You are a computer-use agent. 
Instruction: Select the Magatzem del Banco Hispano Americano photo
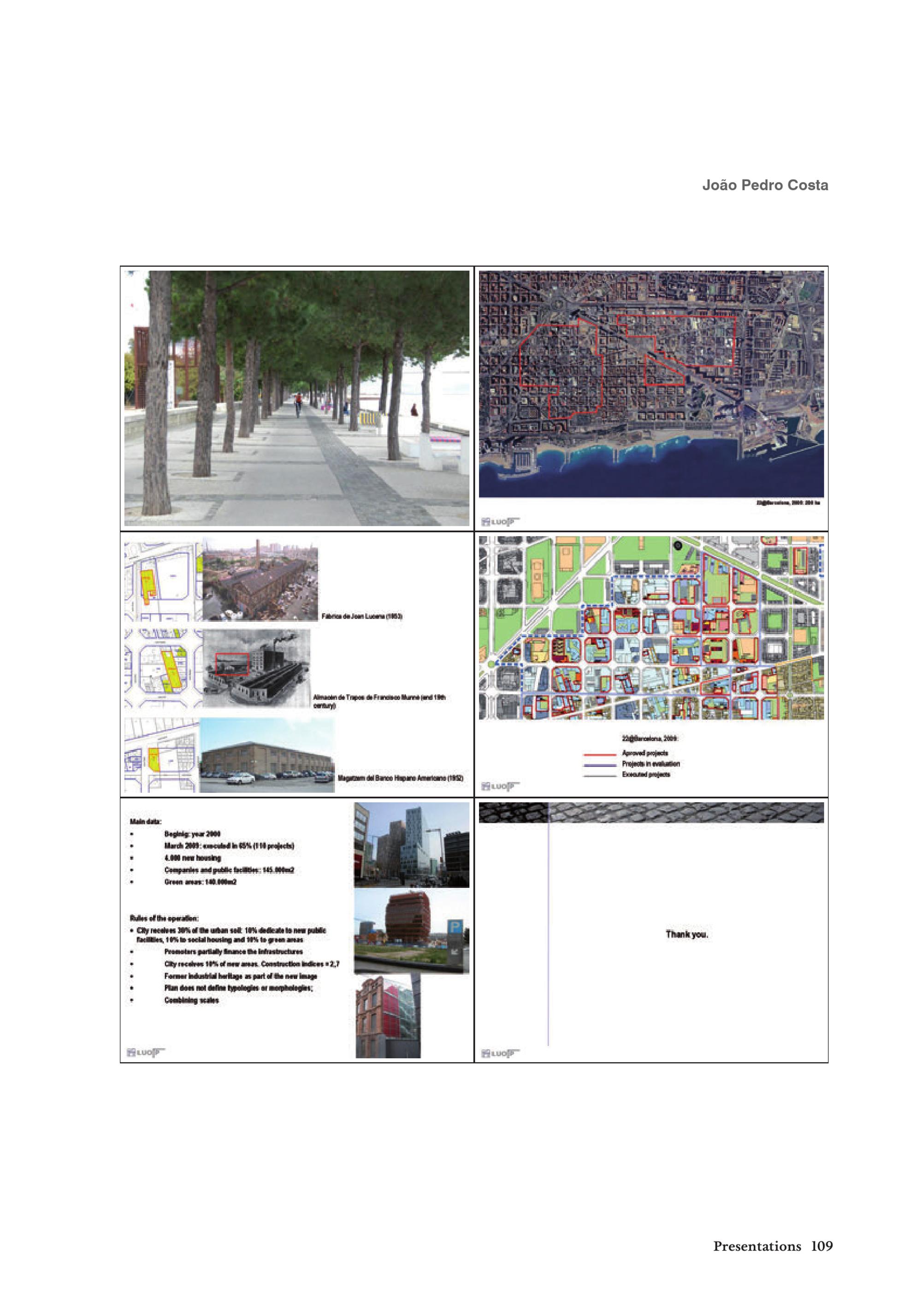coord(266,756)
